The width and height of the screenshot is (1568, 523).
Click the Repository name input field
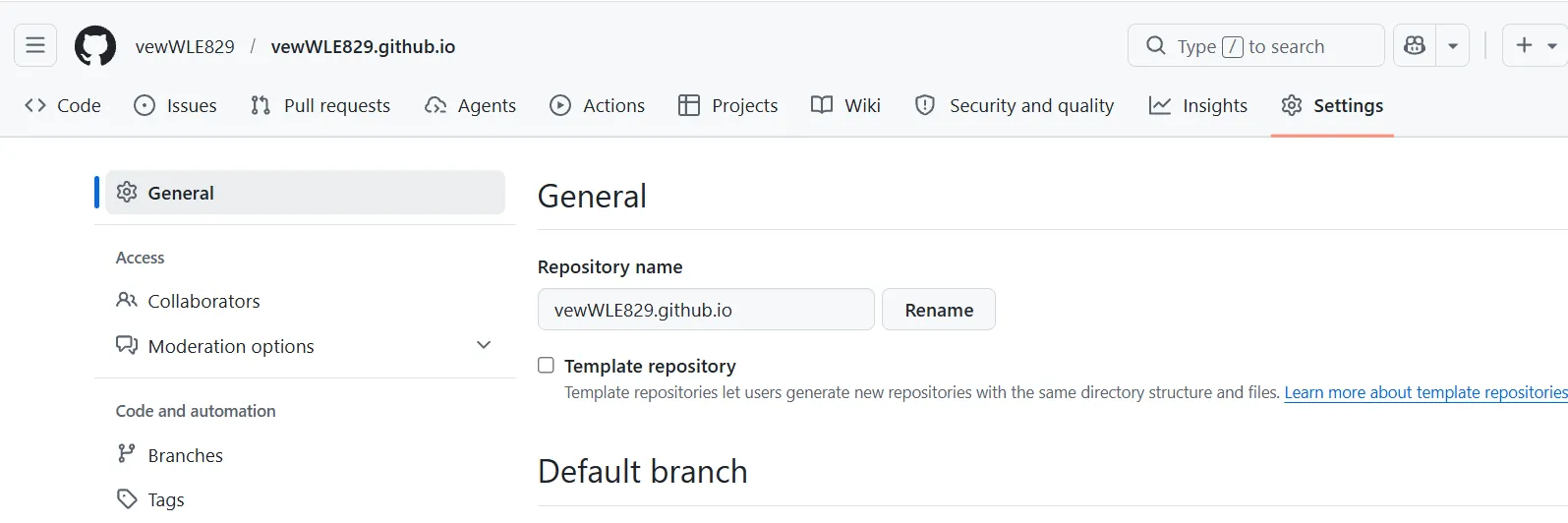click(706, 310)
